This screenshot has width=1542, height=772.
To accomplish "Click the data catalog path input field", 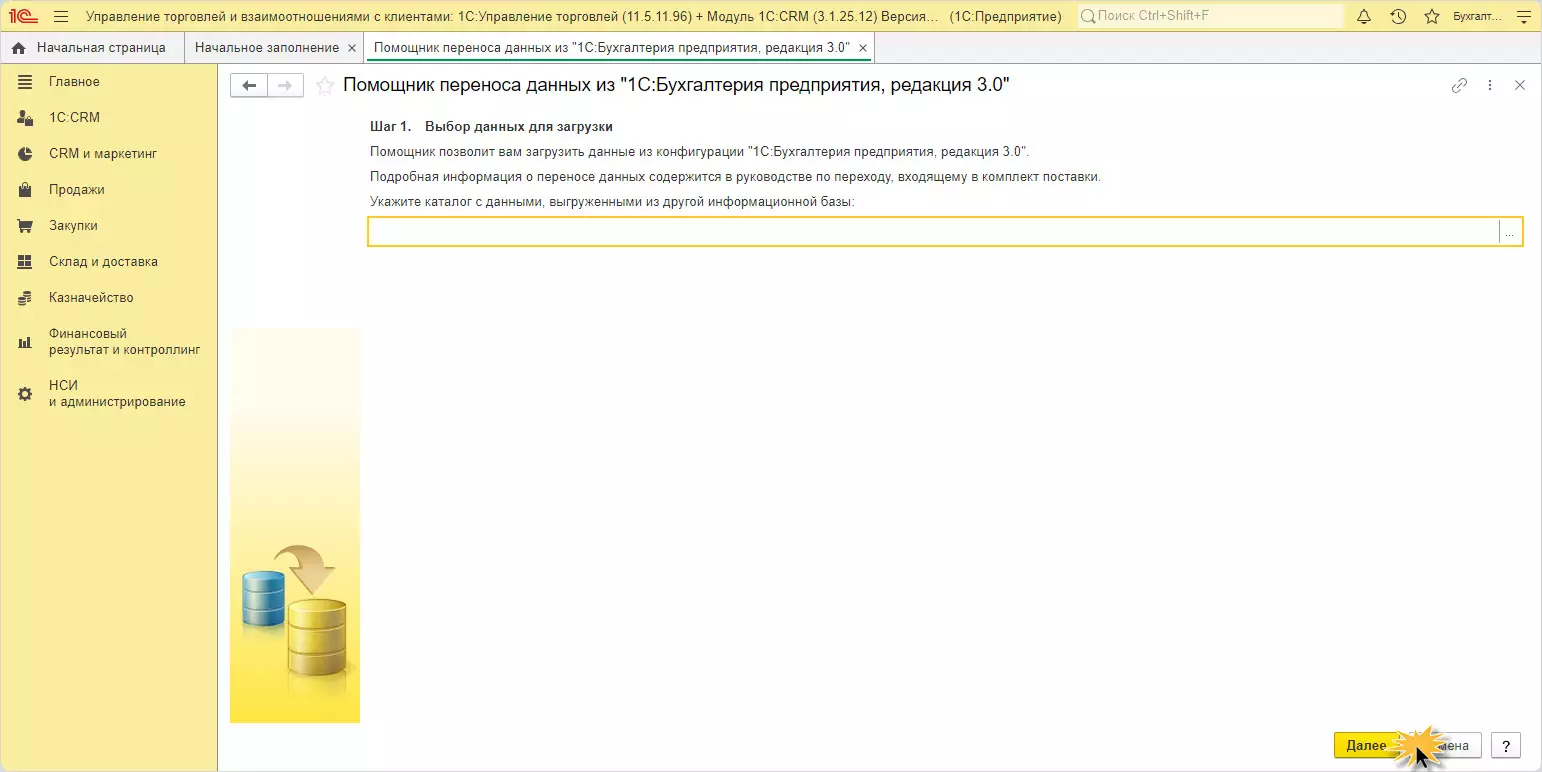I will pos(934,232).
